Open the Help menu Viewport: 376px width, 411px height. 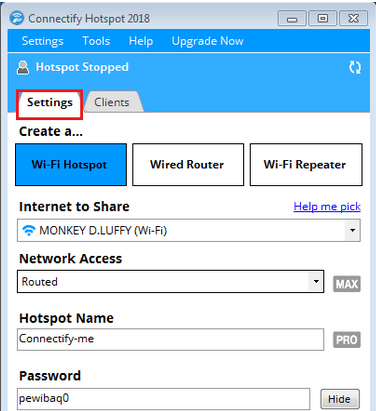[x=141, y=41]
